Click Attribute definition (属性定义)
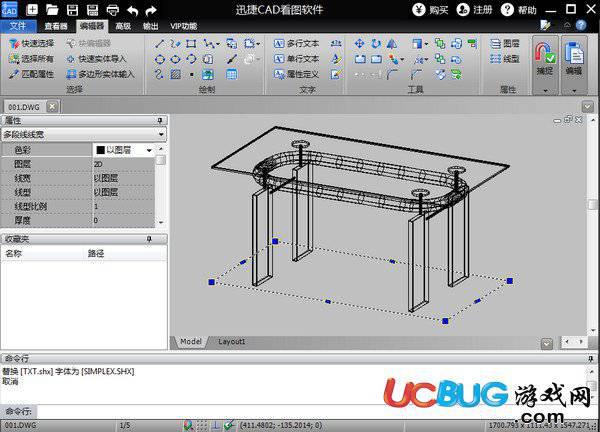The image size is (600, 432). 297,74
